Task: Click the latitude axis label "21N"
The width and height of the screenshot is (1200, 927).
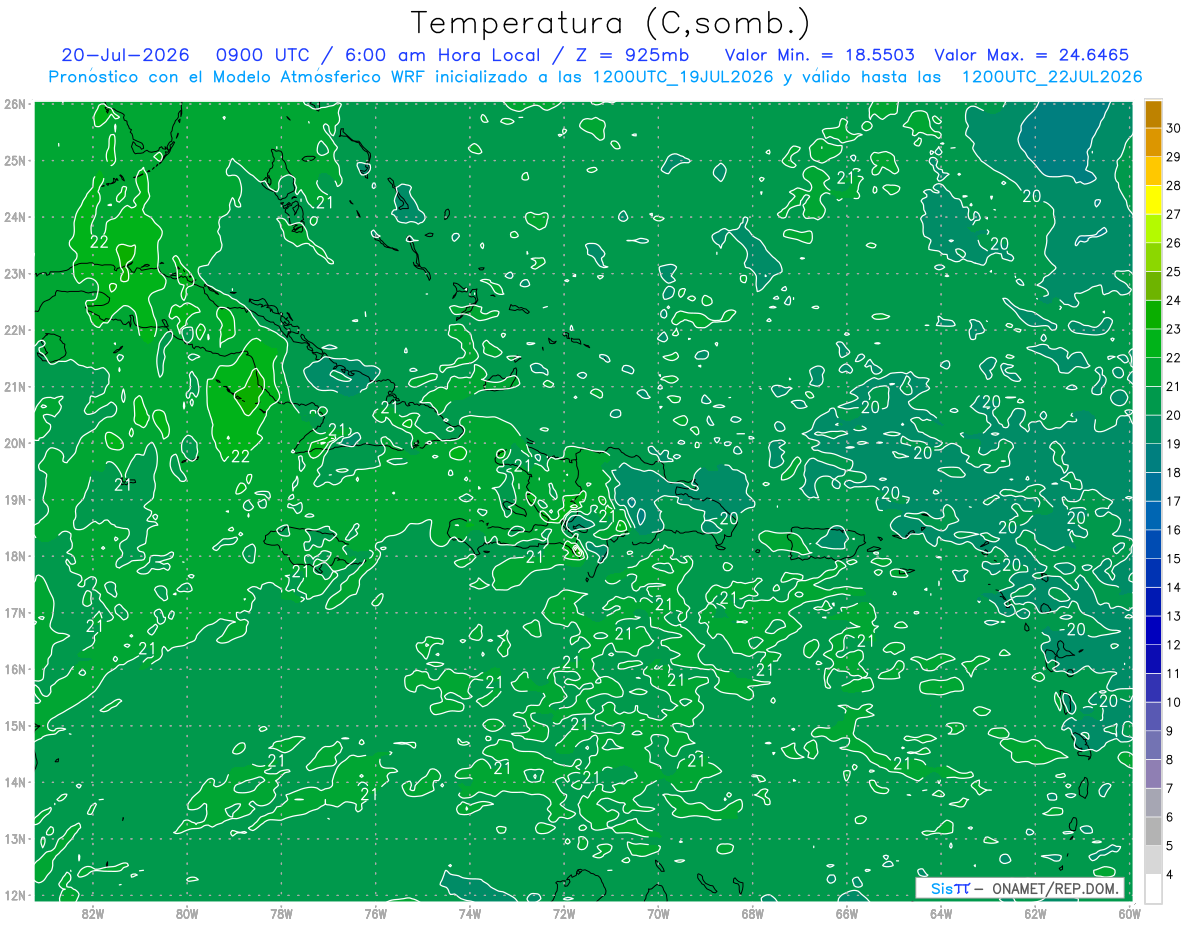Action: coord(15,386)
